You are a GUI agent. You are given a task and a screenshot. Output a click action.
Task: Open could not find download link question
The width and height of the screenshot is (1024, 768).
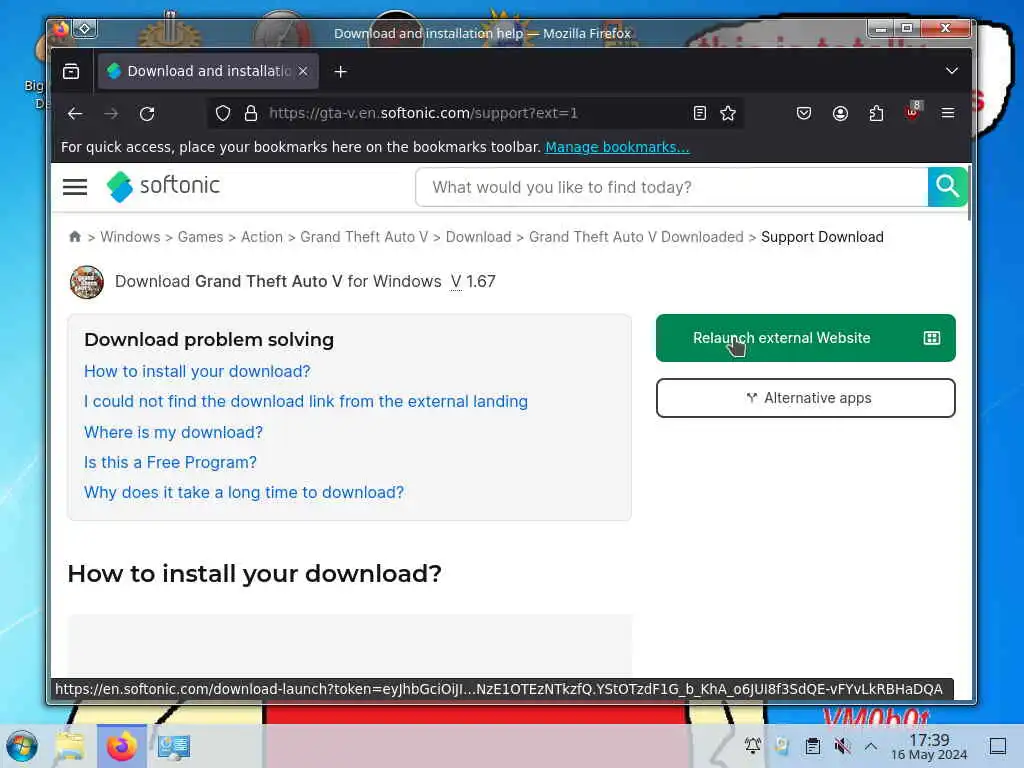click(x=306, y=402)
